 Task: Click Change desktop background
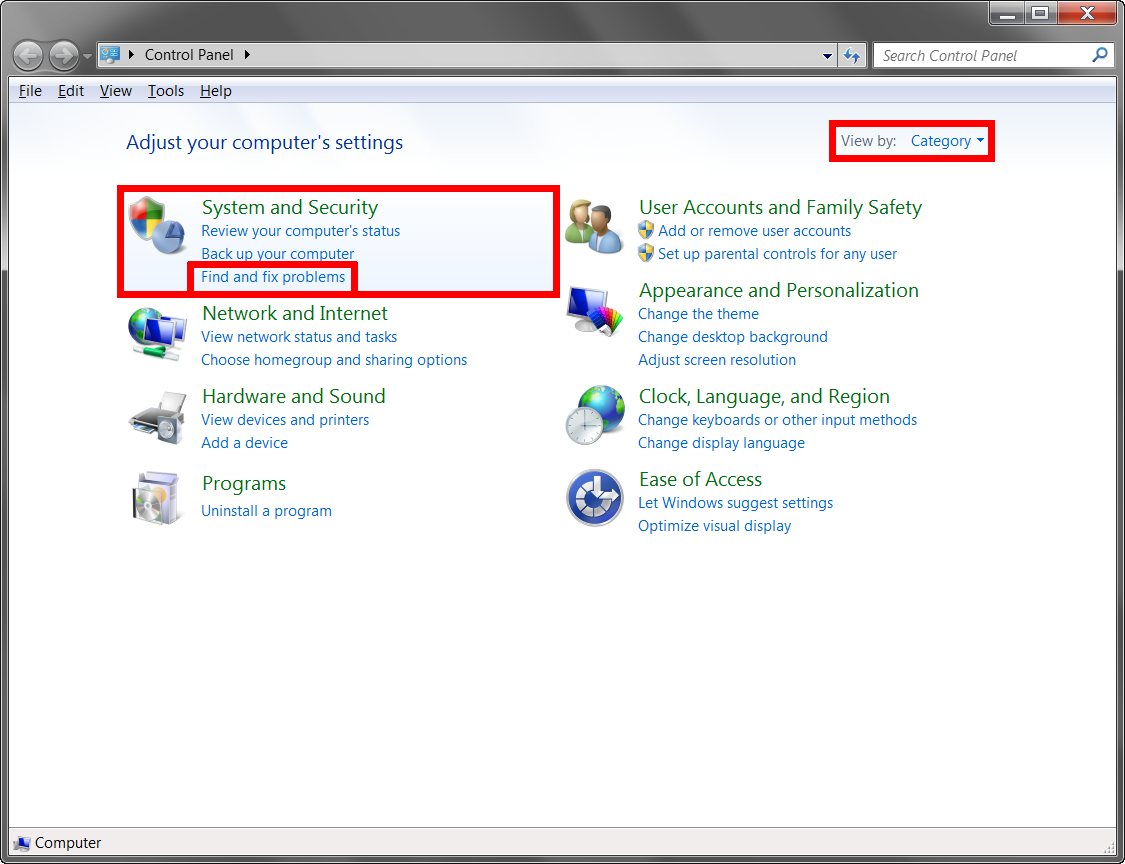(x=733, y=337)
